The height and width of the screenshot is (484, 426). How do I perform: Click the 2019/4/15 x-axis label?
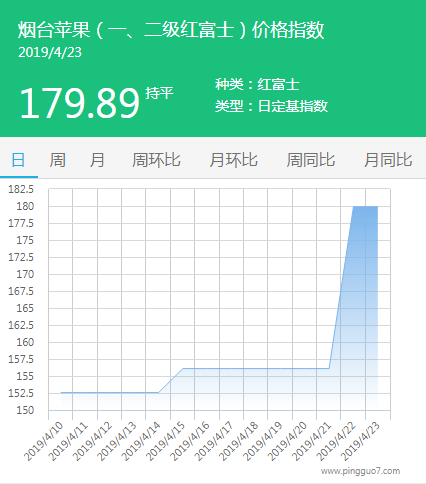point(166,441)
